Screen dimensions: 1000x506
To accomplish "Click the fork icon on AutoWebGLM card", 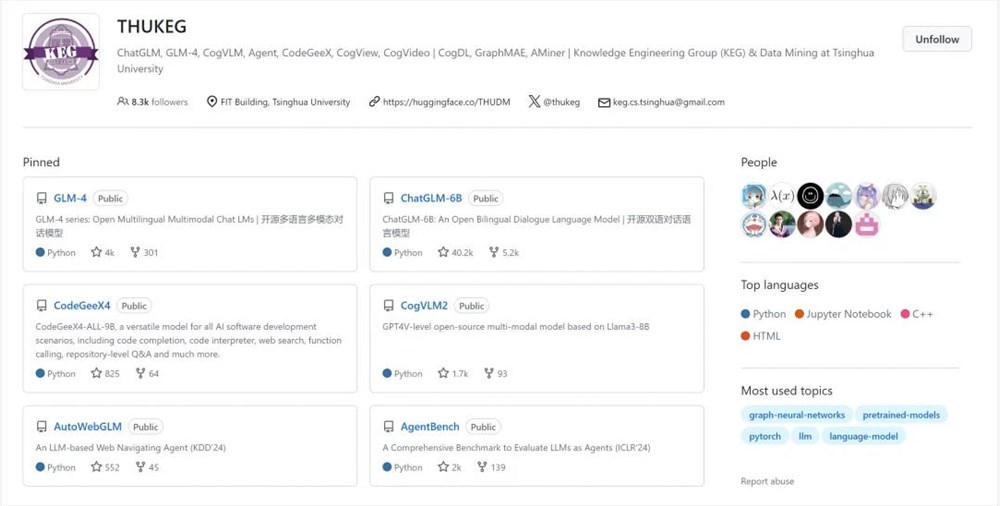I will pyautogui.click(x=141, y=467).
